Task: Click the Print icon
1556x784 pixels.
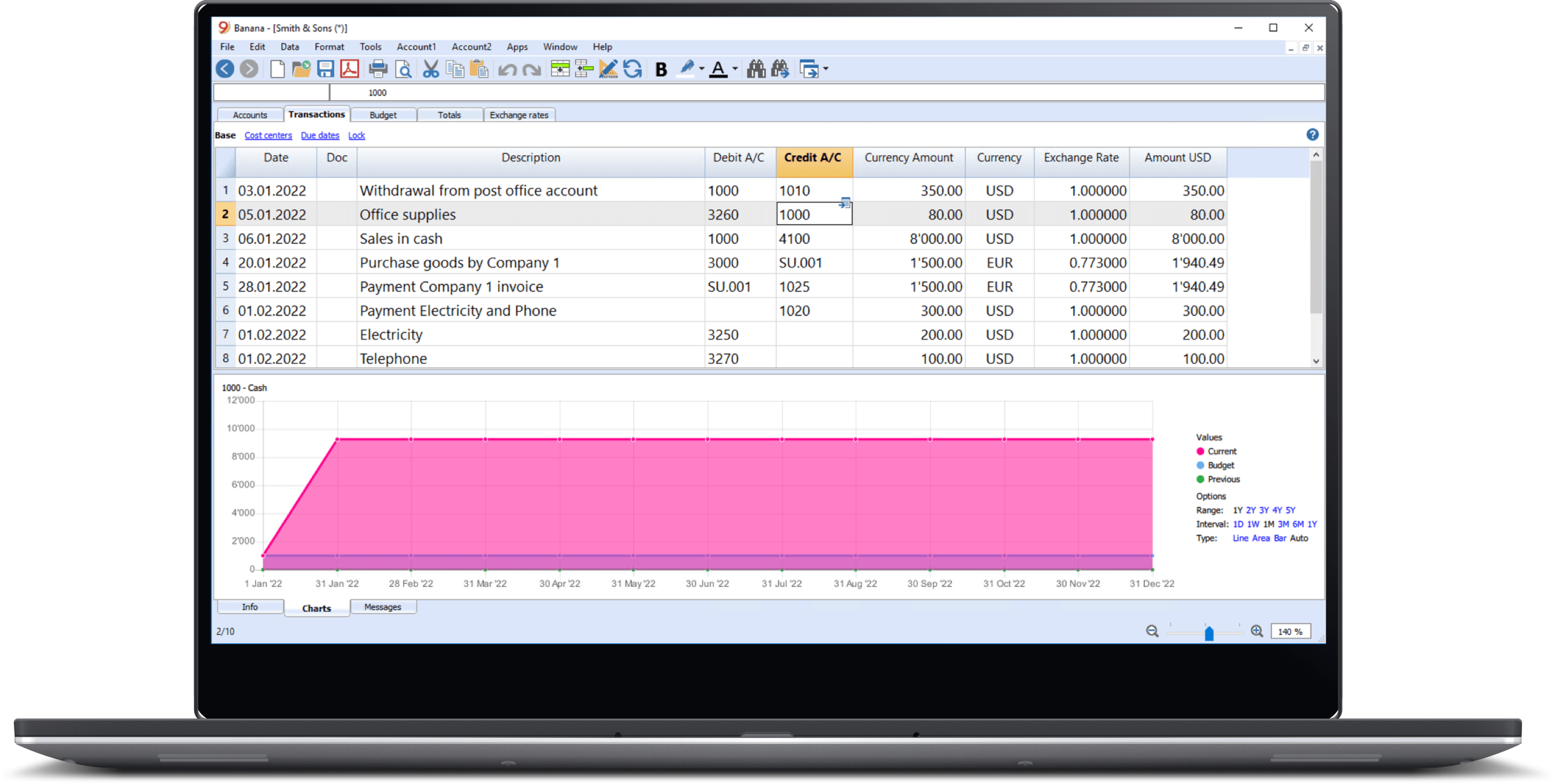Action: pyautogui.click(x=378, y=69)
